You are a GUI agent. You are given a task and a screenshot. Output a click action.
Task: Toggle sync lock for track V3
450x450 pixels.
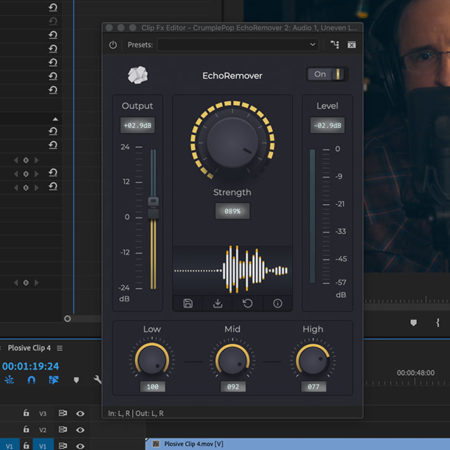pos(63,413)
